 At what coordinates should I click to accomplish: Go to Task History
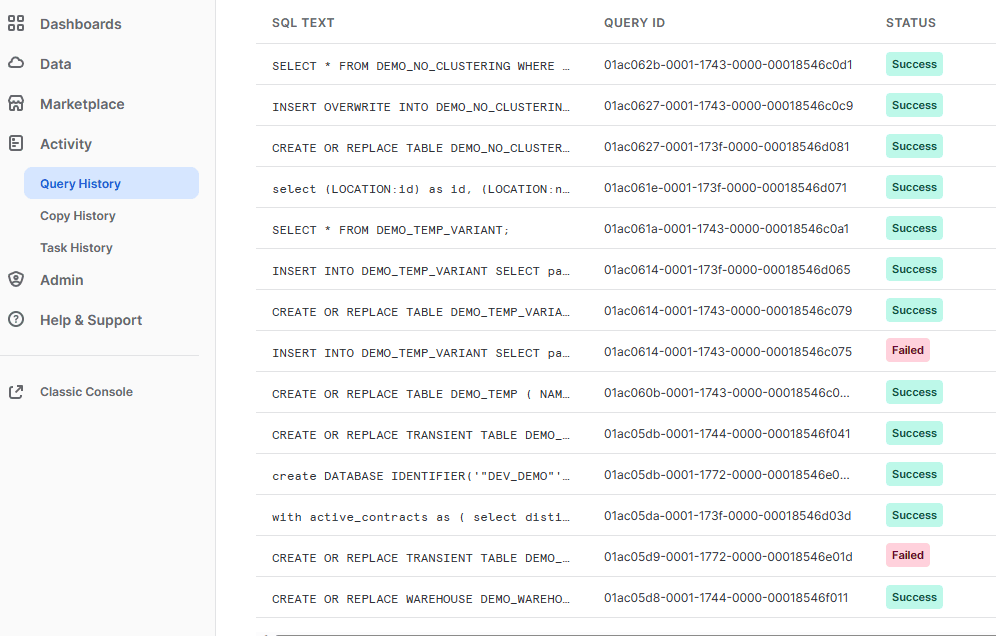point(76,248)
